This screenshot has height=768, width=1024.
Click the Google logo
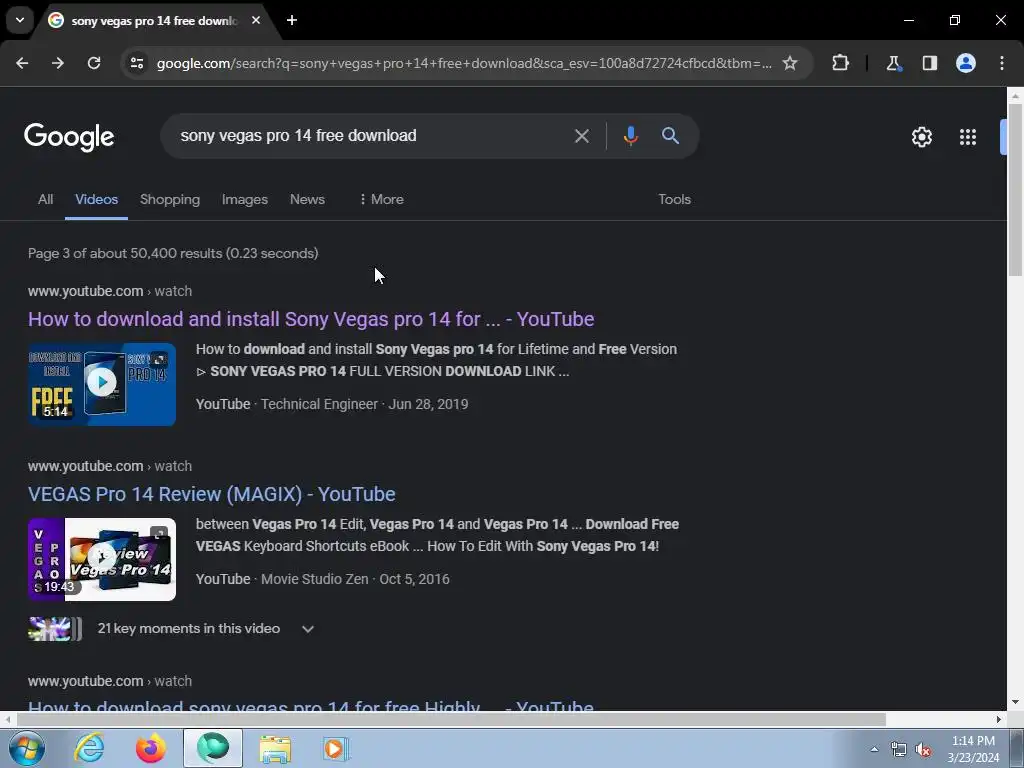[x=69, y=137]
